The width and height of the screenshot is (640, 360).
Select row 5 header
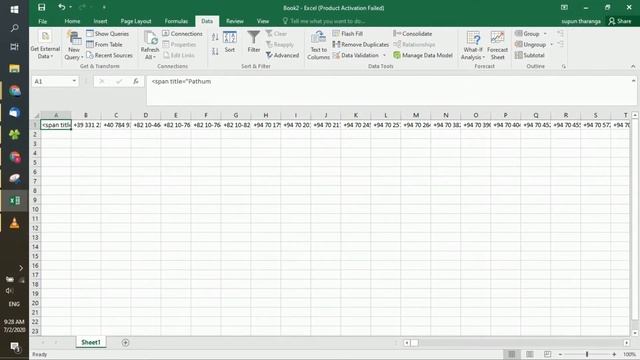[x=35, y=162]
